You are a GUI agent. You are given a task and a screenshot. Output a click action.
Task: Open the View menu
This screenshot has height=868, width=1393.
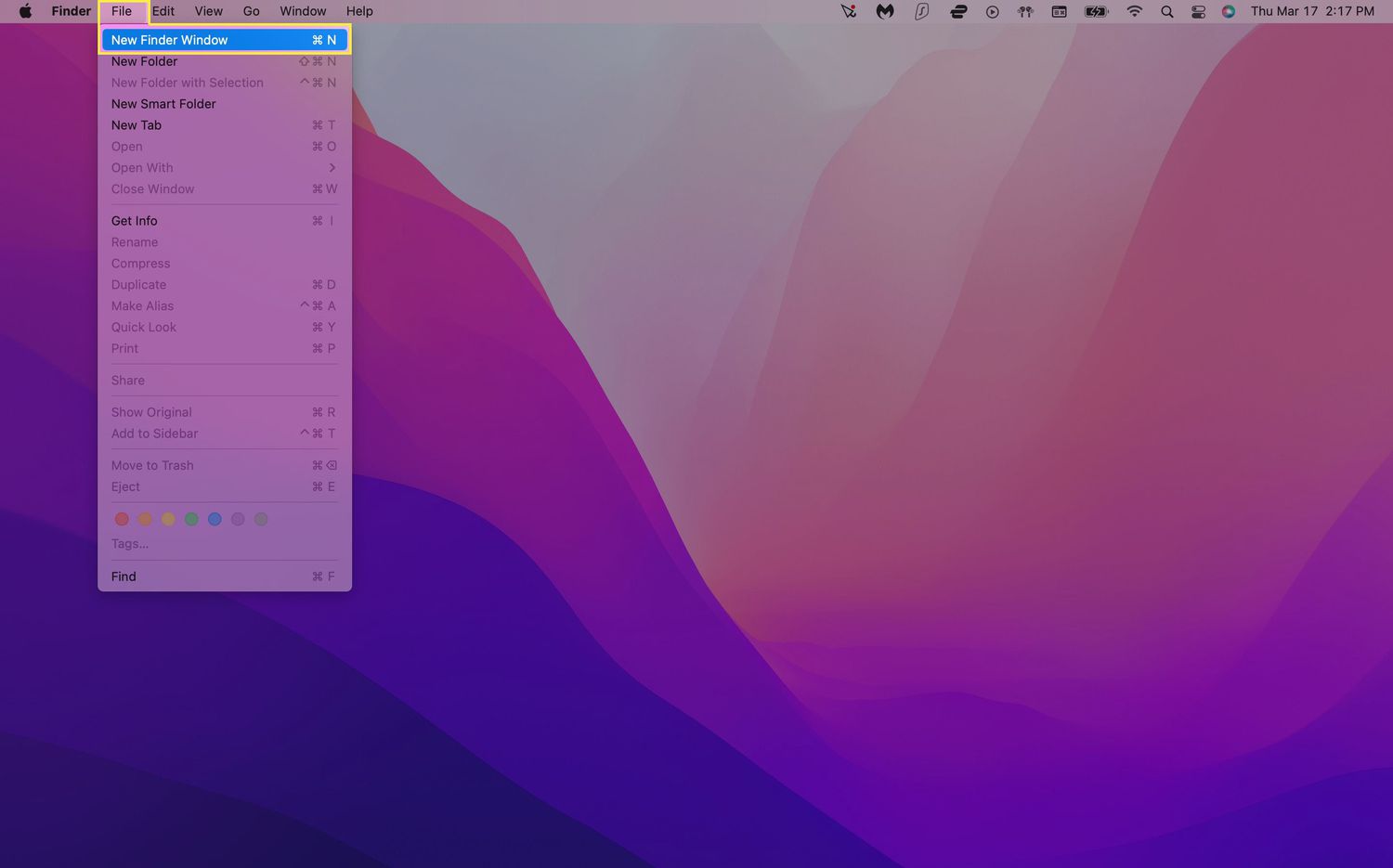point(208,11)
